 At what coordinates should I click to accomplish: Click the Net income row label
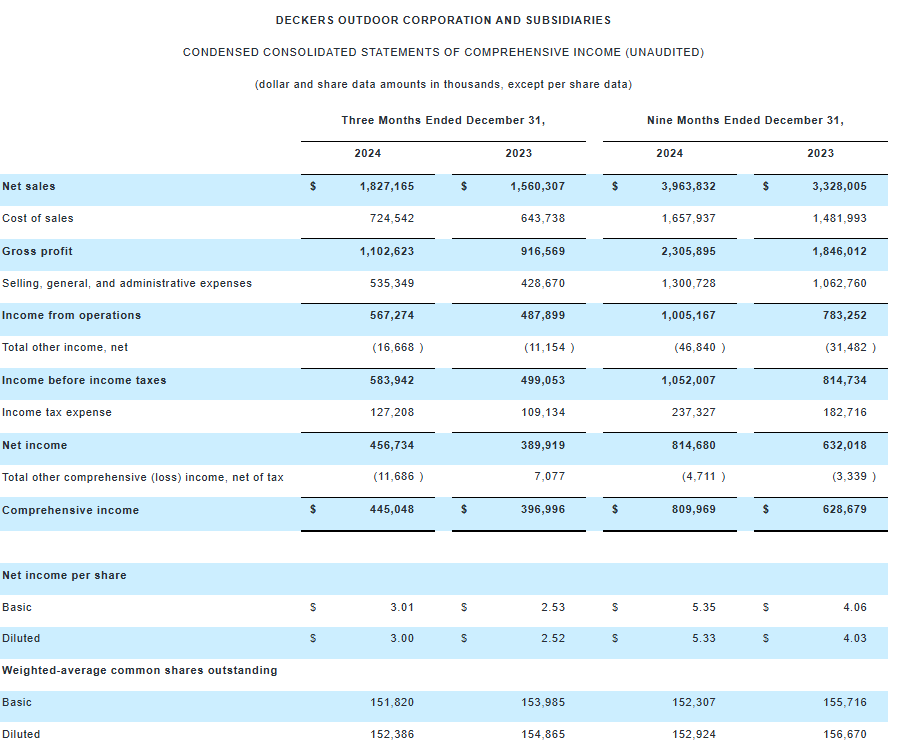34,445
